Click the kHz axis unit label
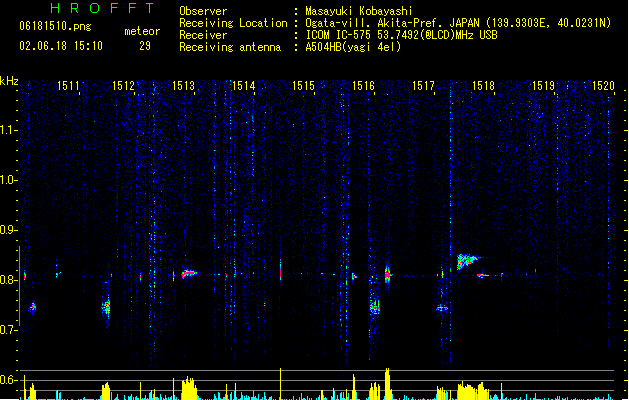The height and width of the screenshot is (400, 629). [x=9, y=81]
